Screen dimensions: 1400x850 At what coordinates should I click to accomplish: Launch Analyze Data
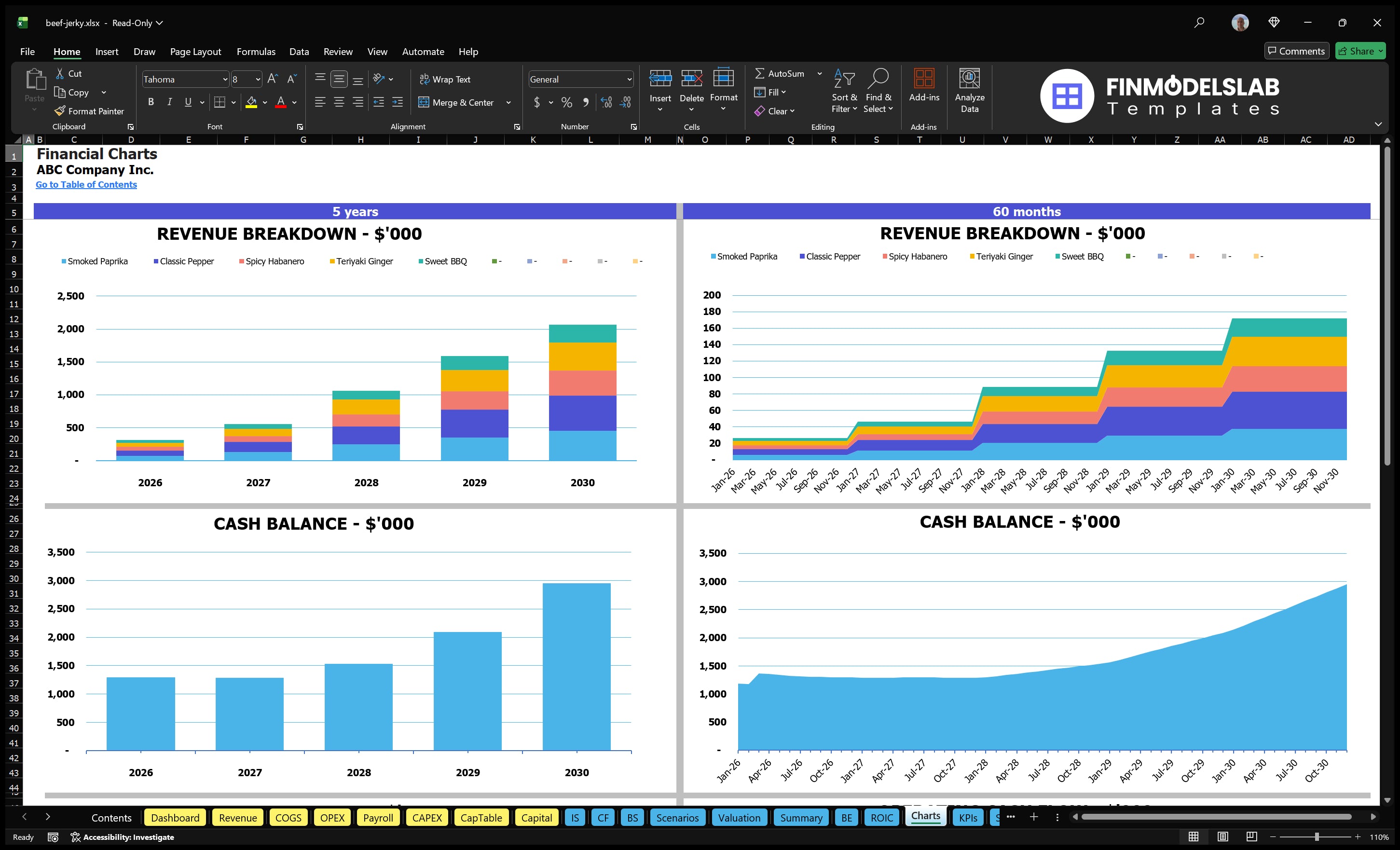point(970,91)
